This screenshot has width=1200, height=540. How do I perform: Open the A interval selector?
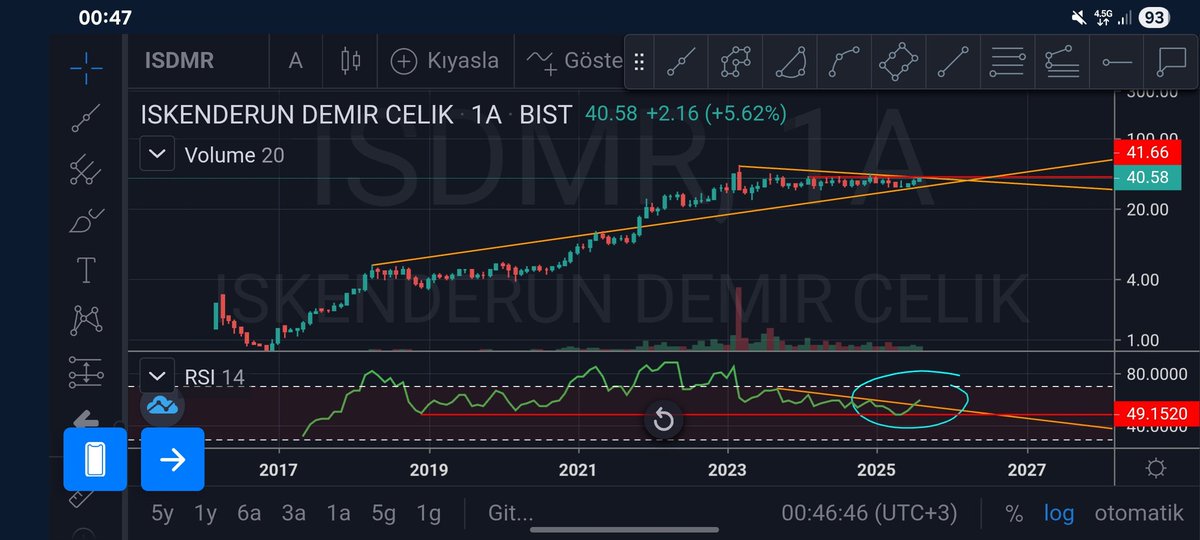pos(295,61)
